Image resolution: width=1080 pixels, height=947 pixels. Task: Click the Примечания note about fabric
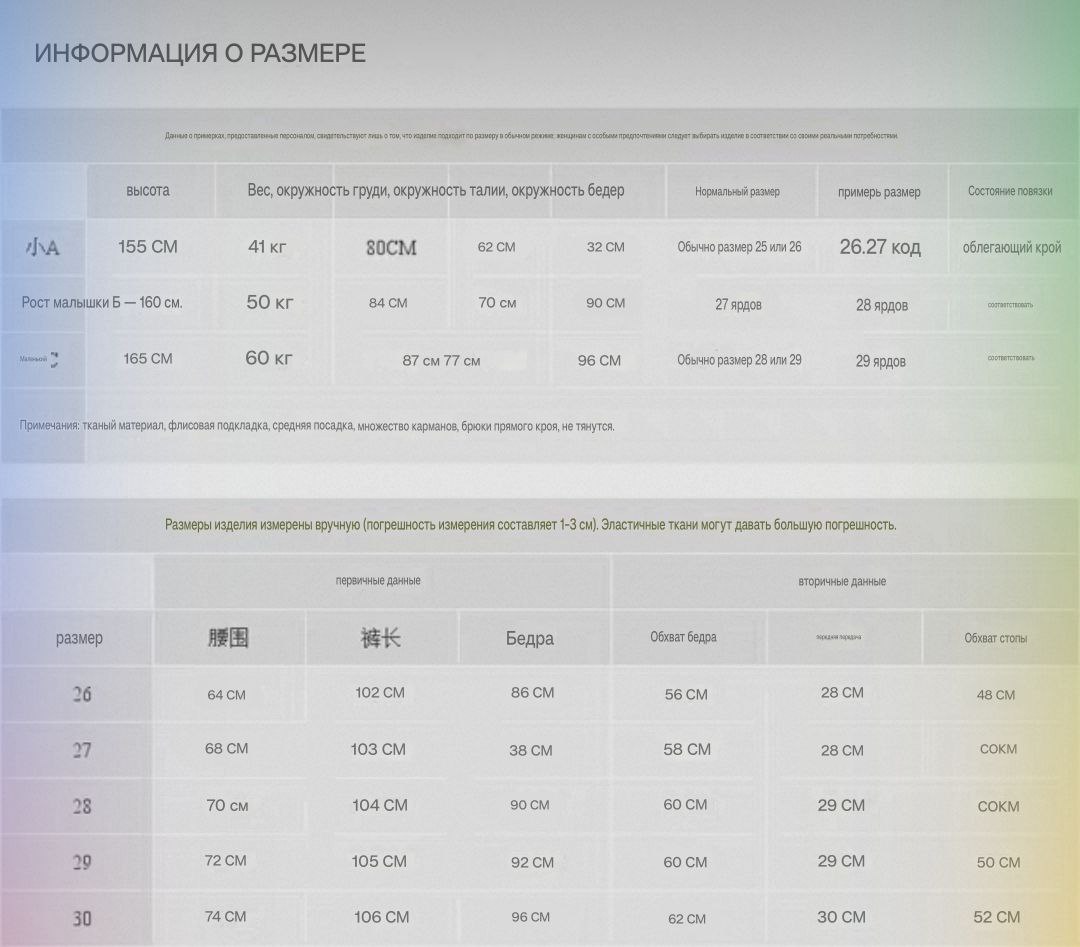pos(317,425)
